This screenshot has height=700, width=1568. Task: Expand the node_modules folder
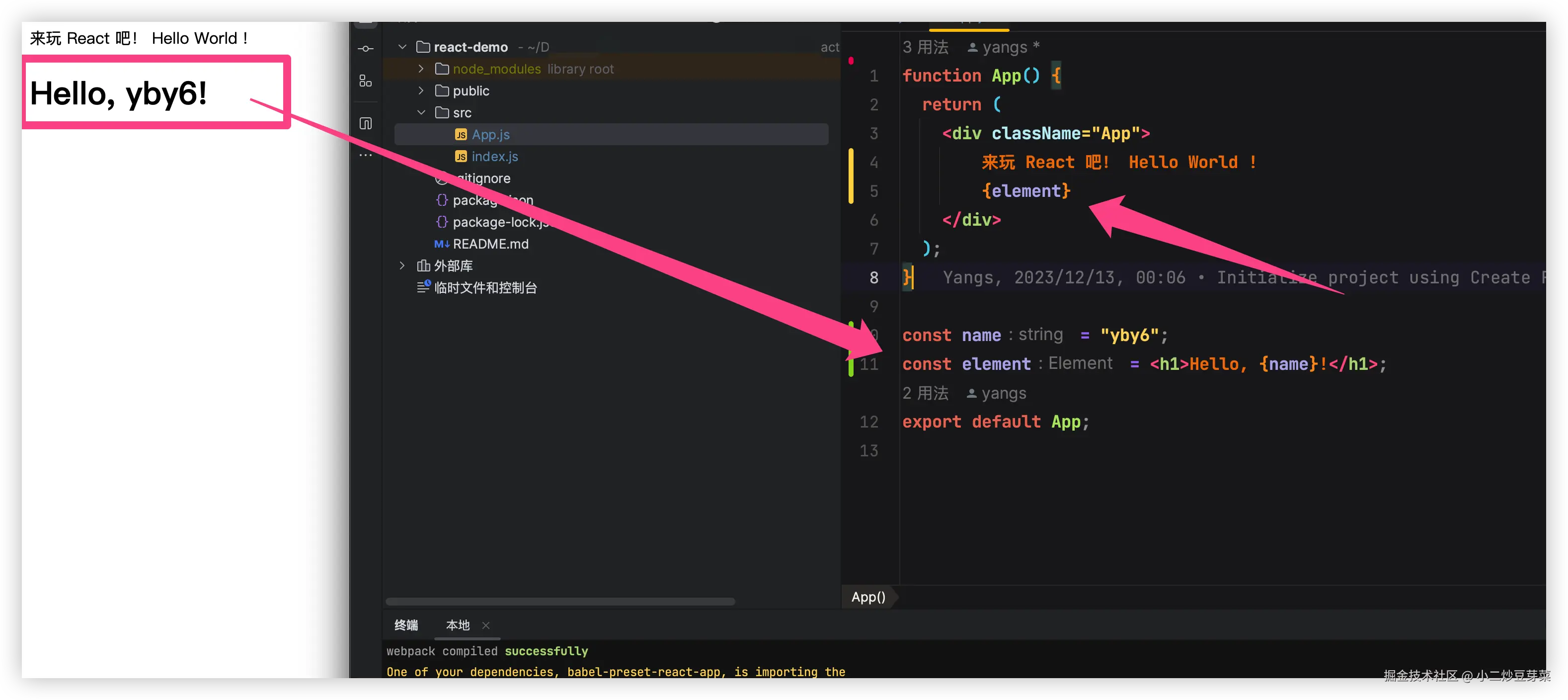(421, 69)
